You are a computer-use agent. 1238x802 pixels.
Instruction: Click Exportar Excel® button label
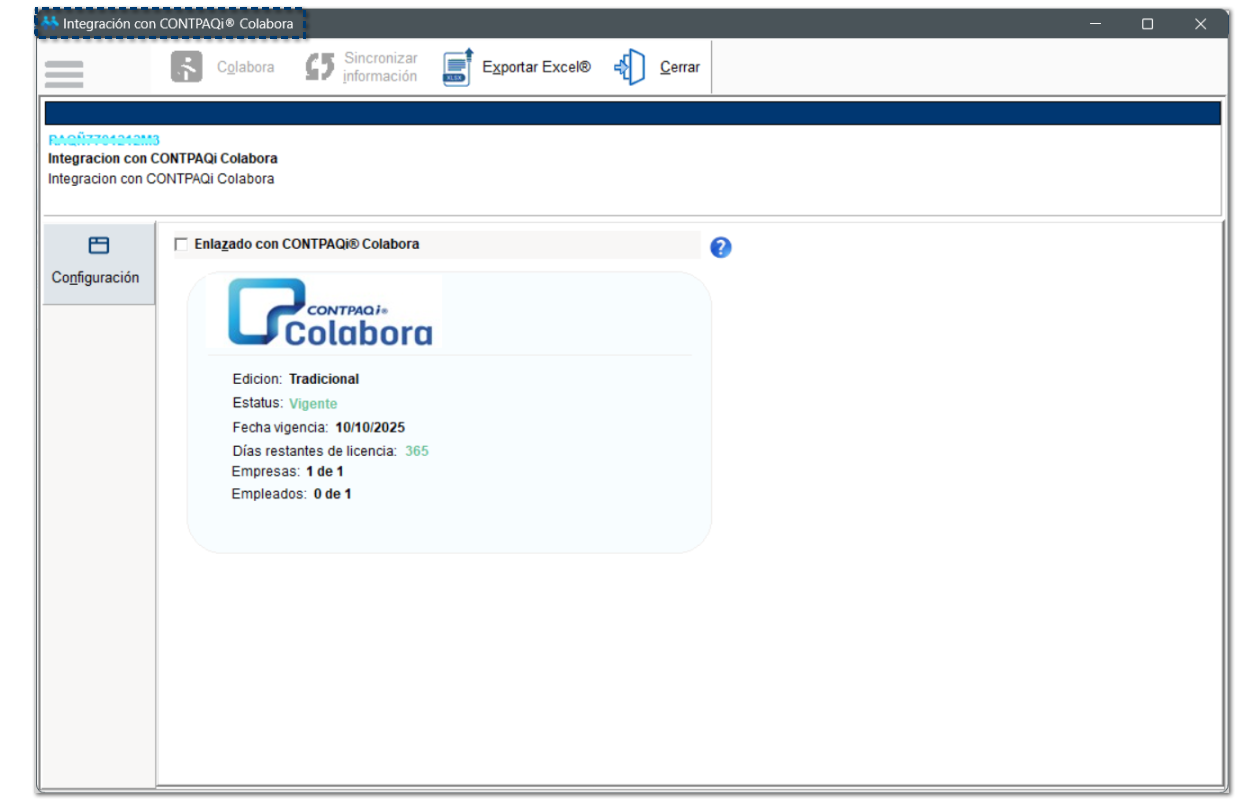(x=537, y=67)
